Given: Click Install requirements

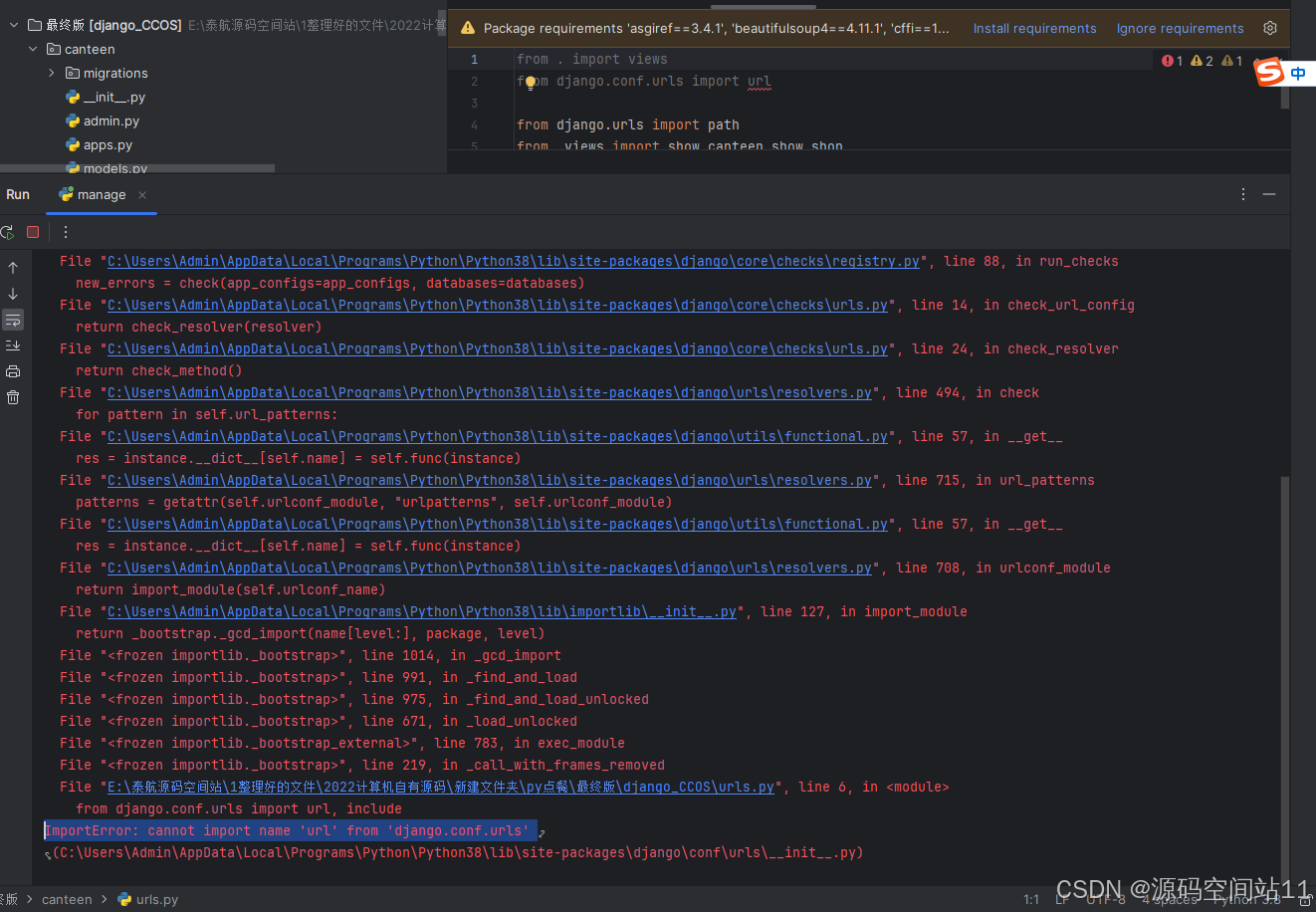Looking at the screenshot, I should [x=1035, y=28].
